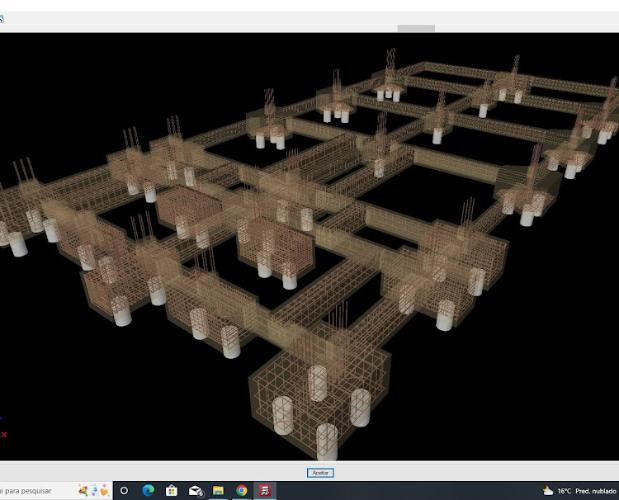This screenshot has height=500, width=619.
Task: Open the Mail app taskbar icon
Action: point(195,491)
